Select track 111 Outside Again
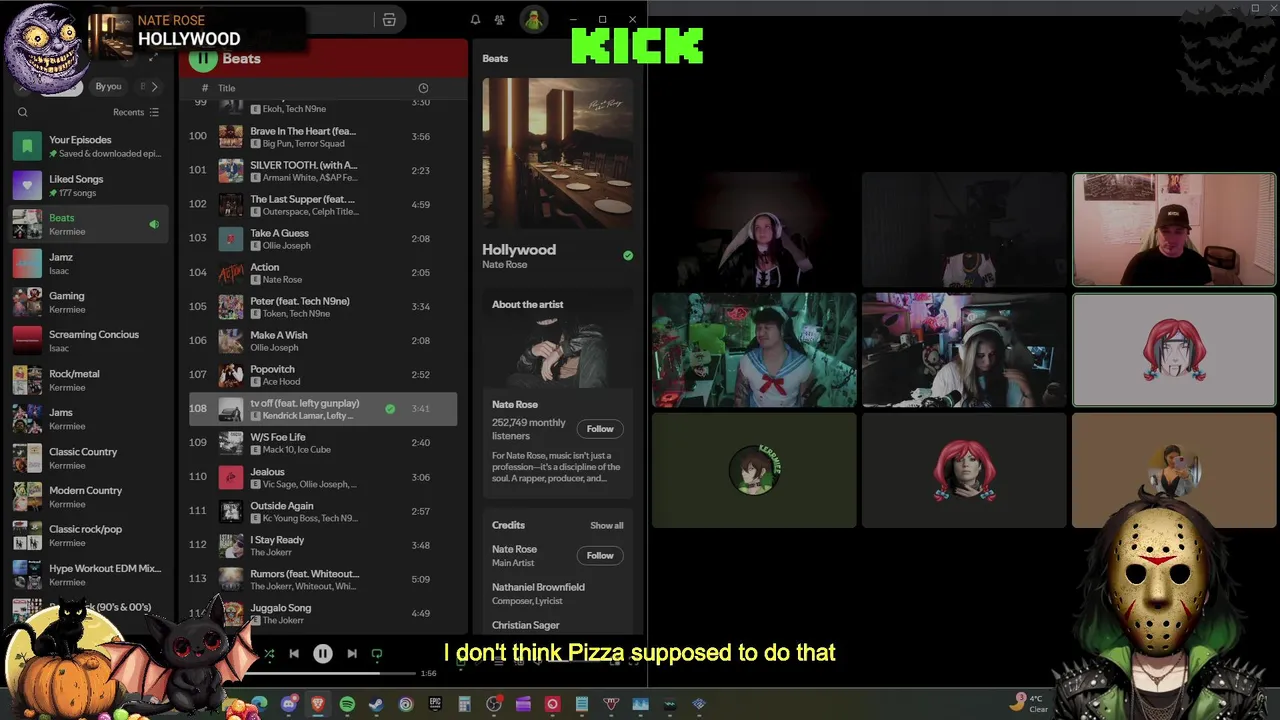Image resolution: width=1280 pixels, height=720 pixels. point(323,511)
